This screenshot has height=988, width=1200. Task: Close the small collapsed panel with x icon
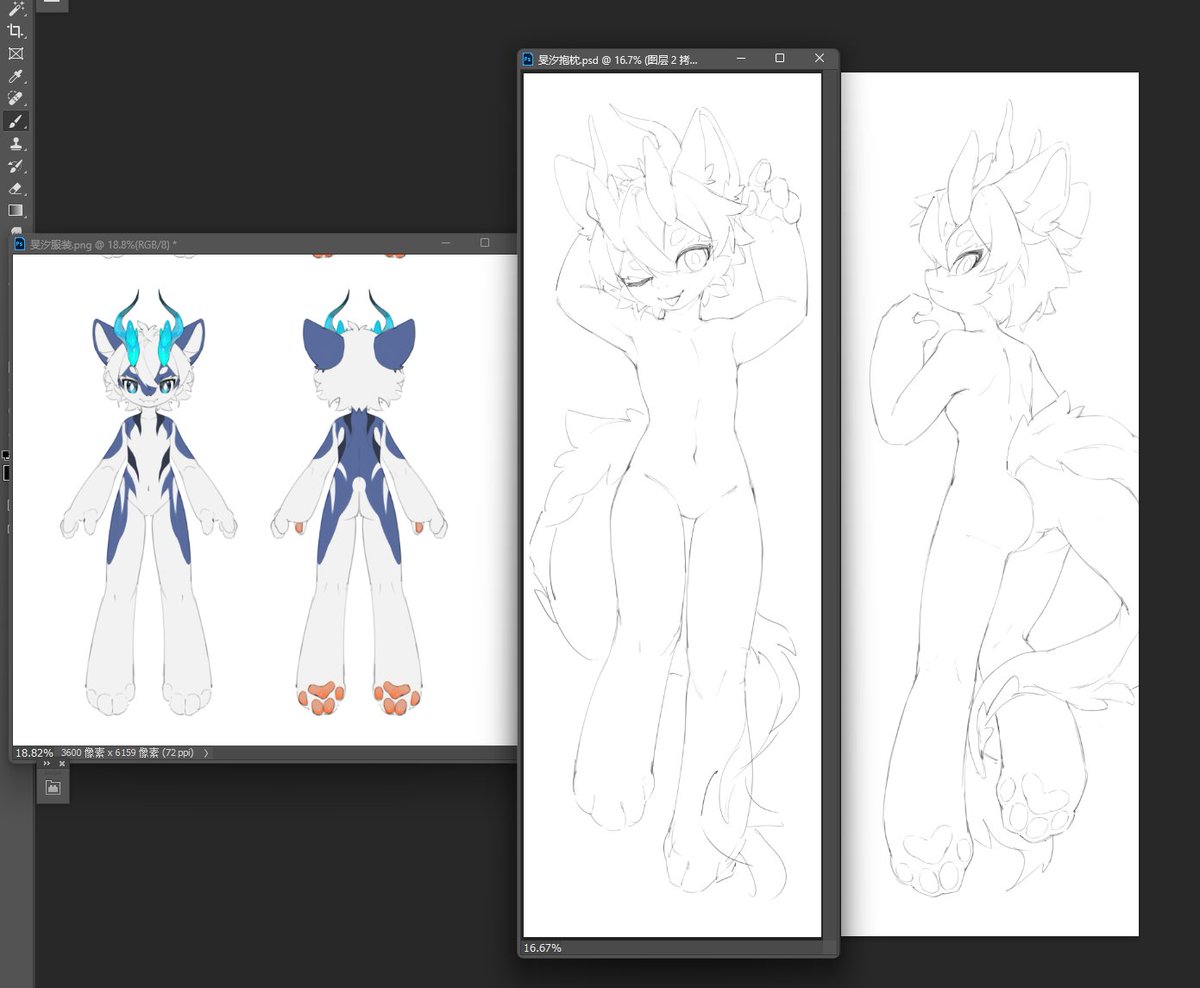tap(61, 763)
